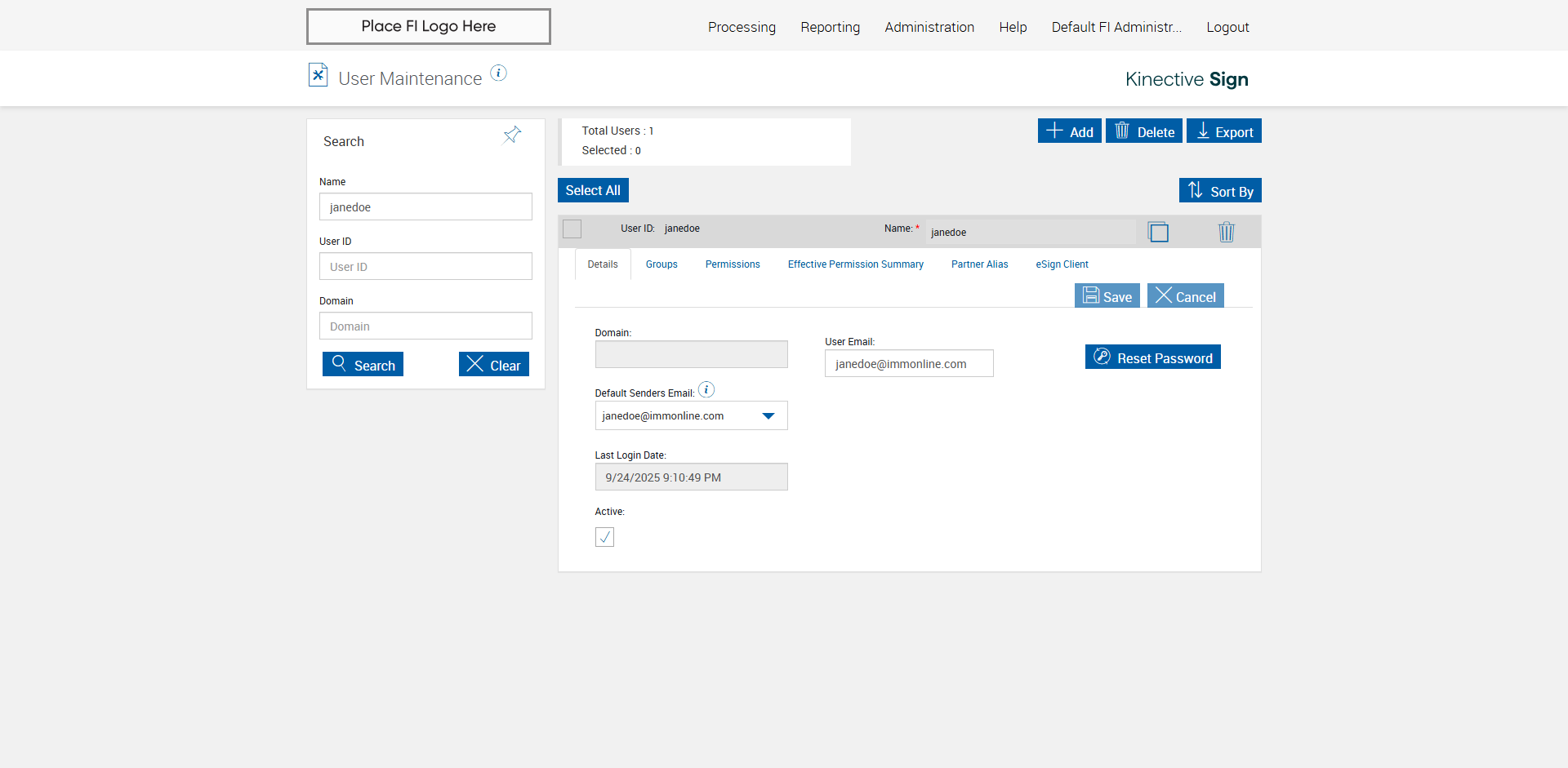Screen dimensions: 1568x768
Task: Click the Delete button in toolbar
Action: pyautogui.click(x=1143, y=131)
